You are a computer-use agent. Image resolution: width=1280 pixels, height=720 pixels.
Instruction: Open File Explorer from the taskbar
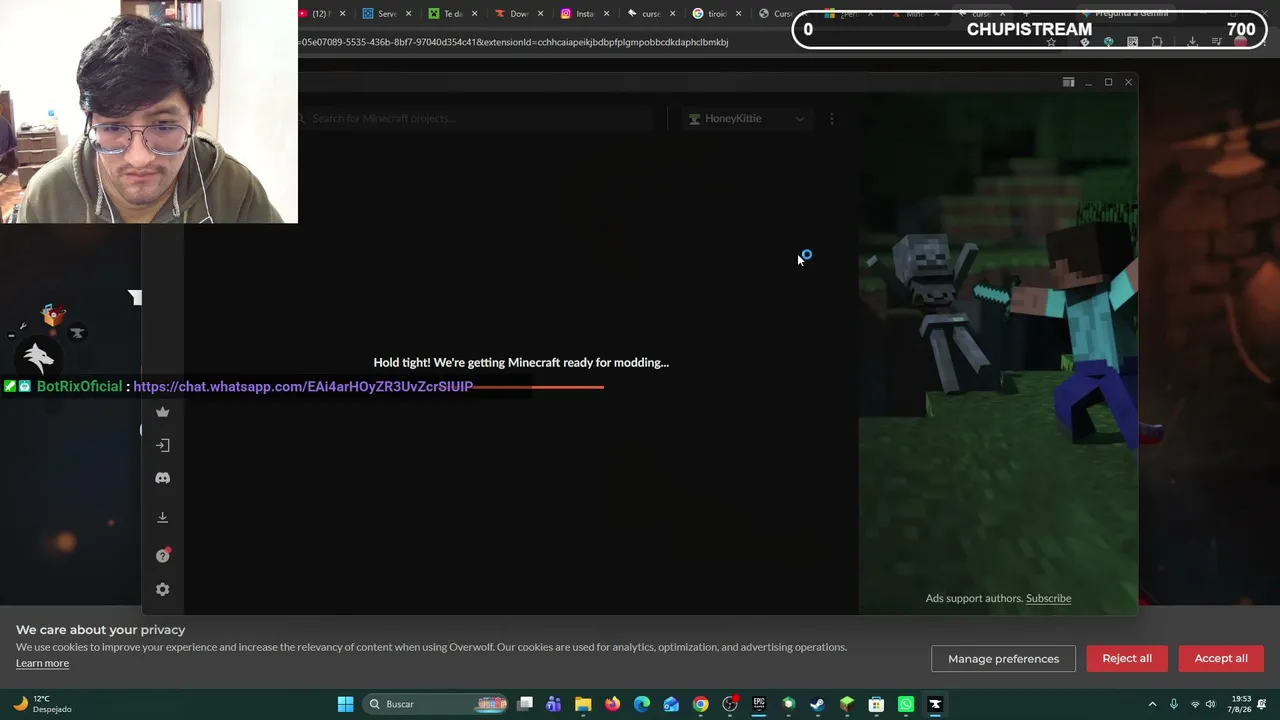click(583, 704)
